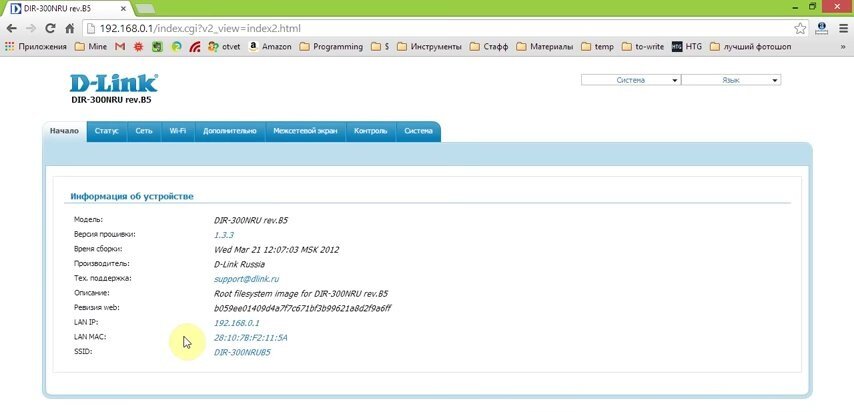
Task: Click in the address bar URL
Action: click(x=199, y=28)
